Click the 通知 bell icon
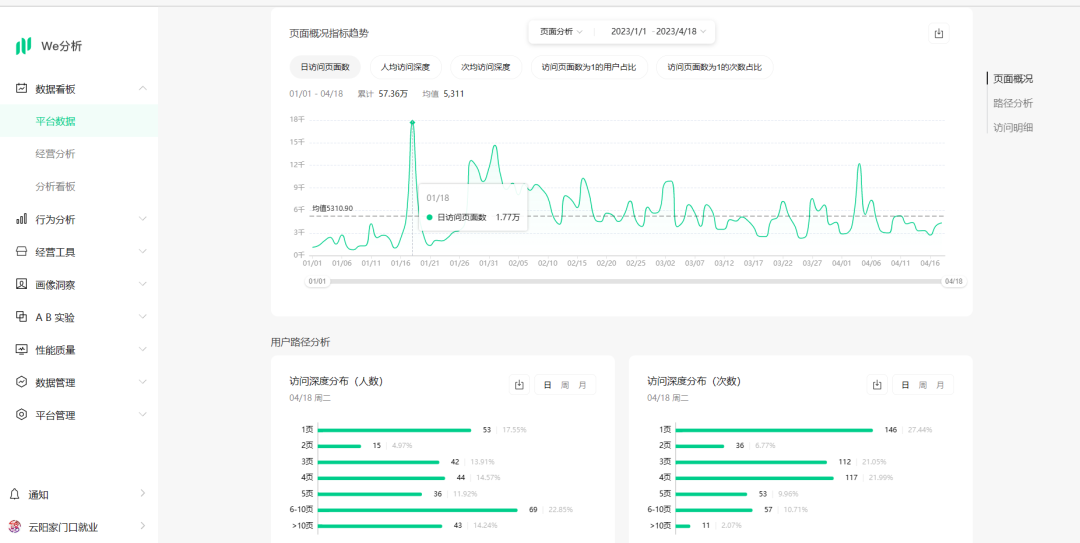This screenshot has height=543, width=1080. [x=15, y=494]
